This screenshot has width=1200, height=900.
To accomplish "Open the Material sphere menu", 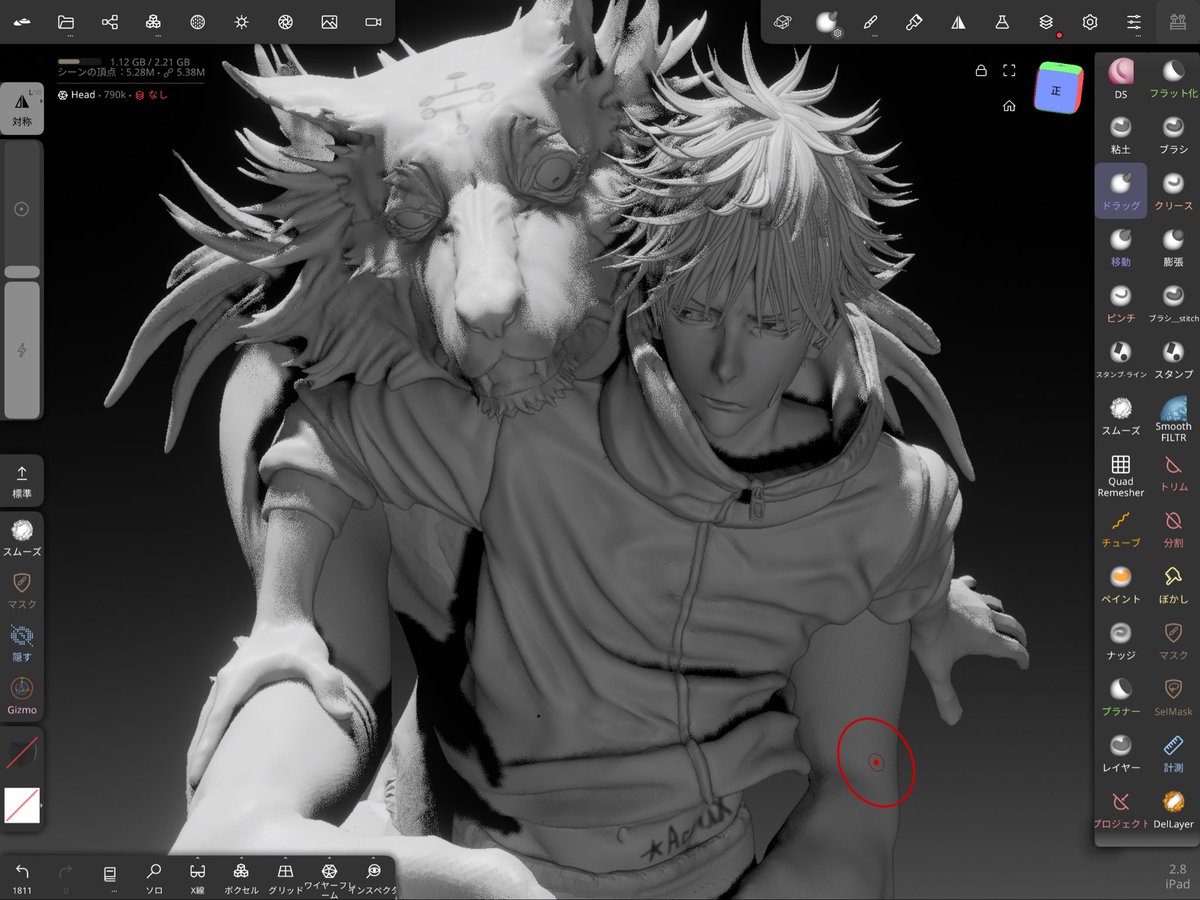I will pyautogui.click(x=198, y=22).
